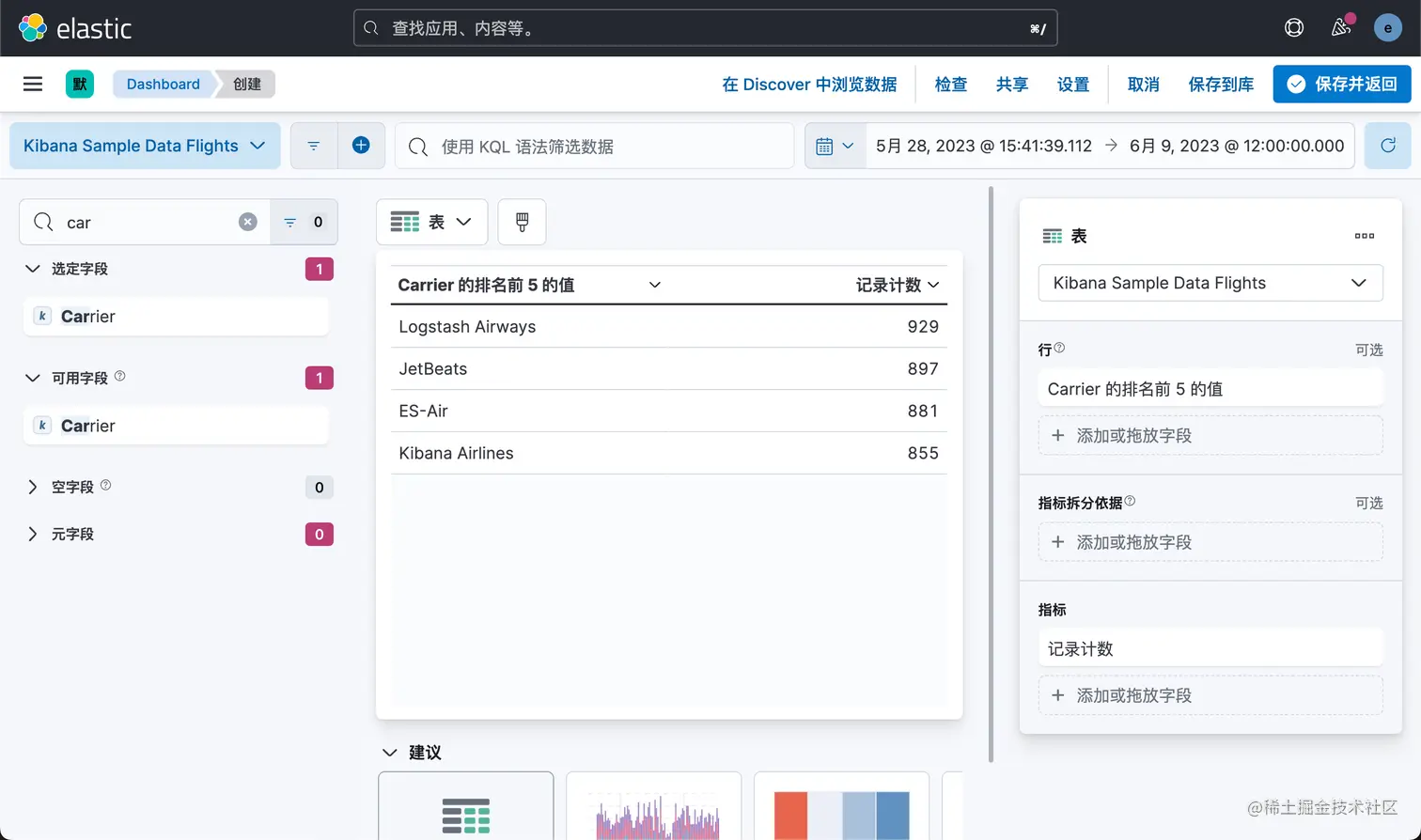Open the calendar quick date menu
This screenshot has width=1421, height=840.
coord(835,147)
